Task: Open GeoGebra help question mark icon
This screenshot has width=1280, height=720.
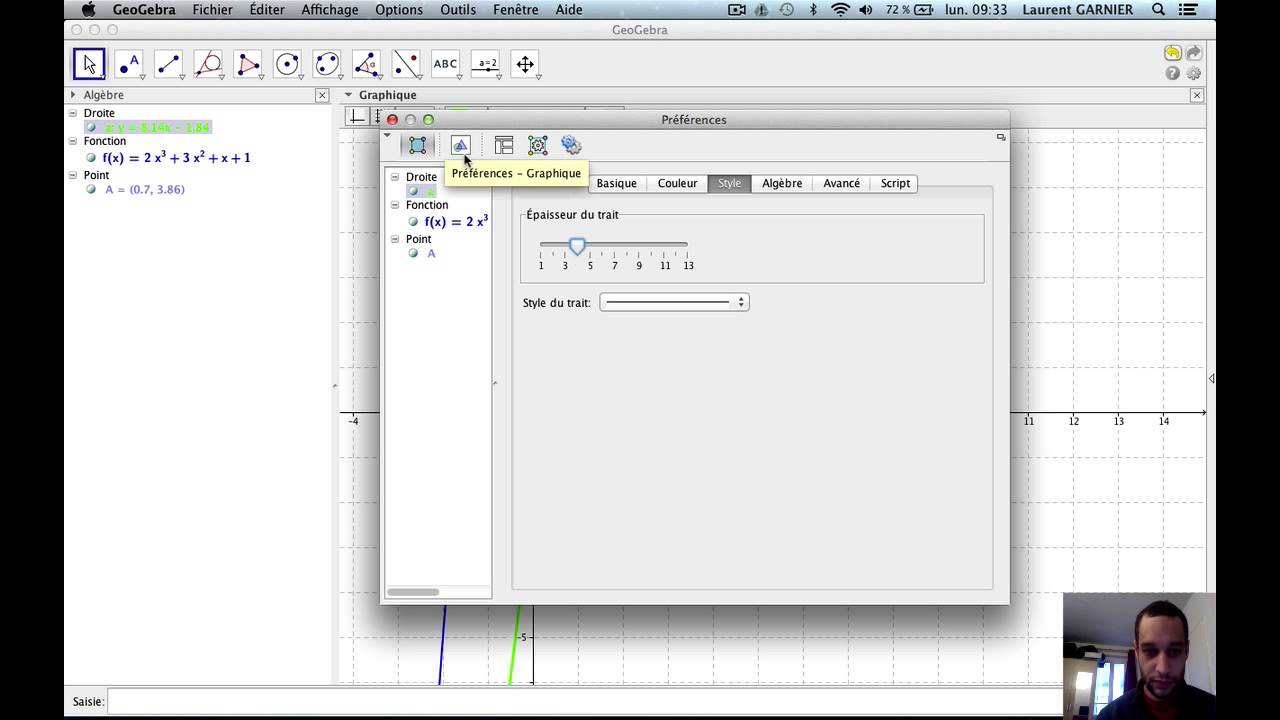Action: coord(1172,74)
